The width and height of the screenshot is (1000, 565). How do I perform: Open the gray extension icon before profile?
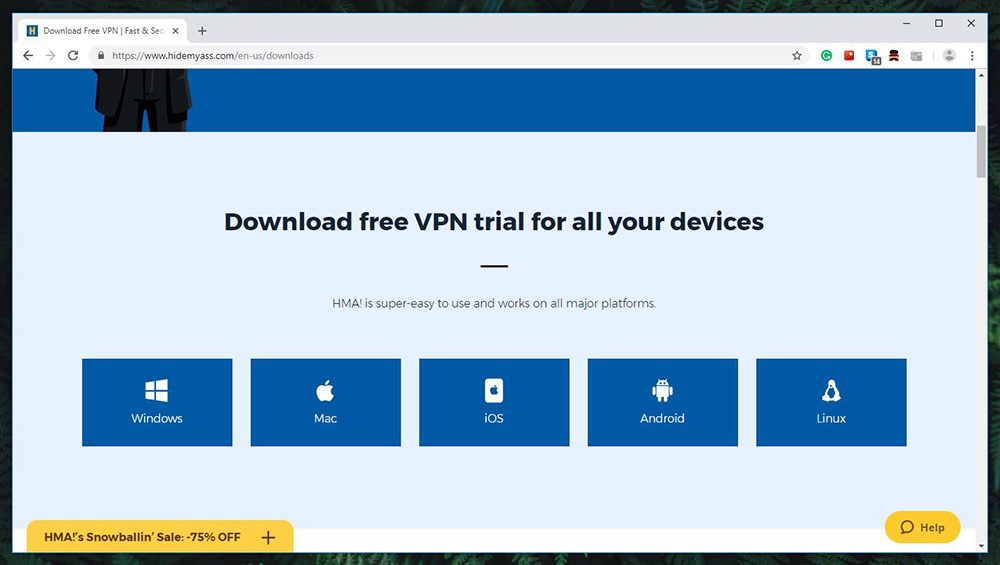tap(916, 56)
